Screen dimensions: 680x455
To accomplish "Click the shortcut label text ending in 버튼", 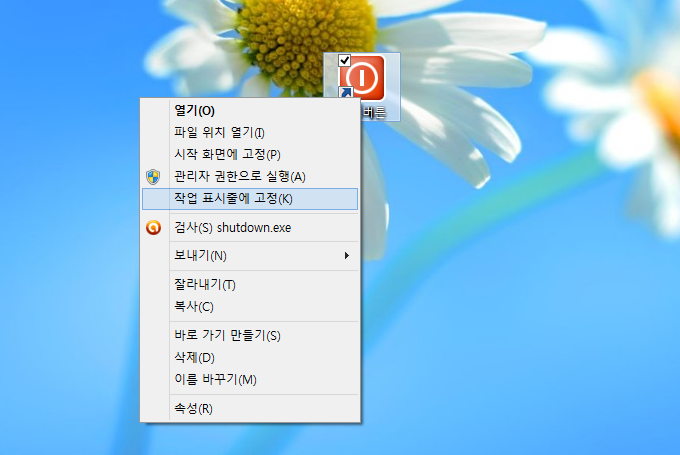I will click(x=374, y=113).
